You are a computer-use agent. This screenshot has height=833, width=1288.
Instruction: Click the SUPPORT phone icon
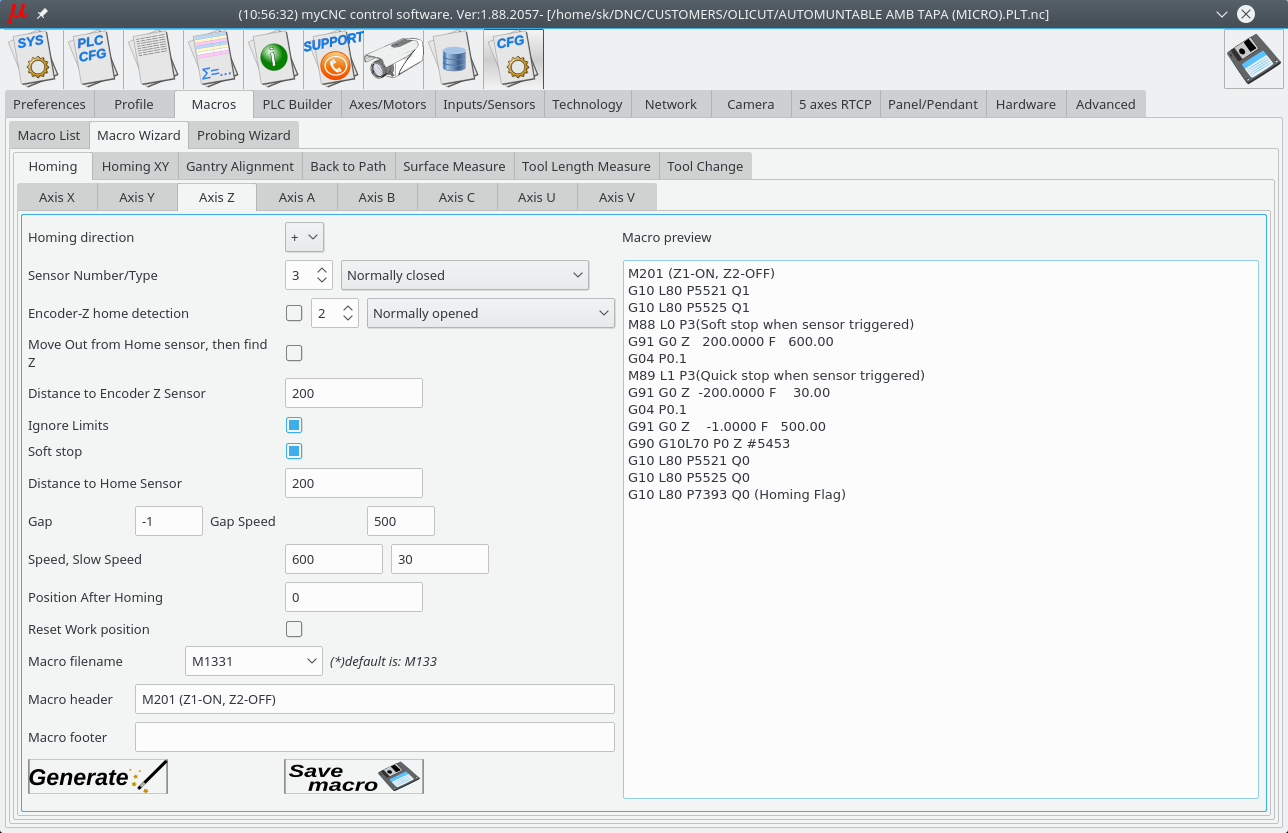tap(333, 59)
